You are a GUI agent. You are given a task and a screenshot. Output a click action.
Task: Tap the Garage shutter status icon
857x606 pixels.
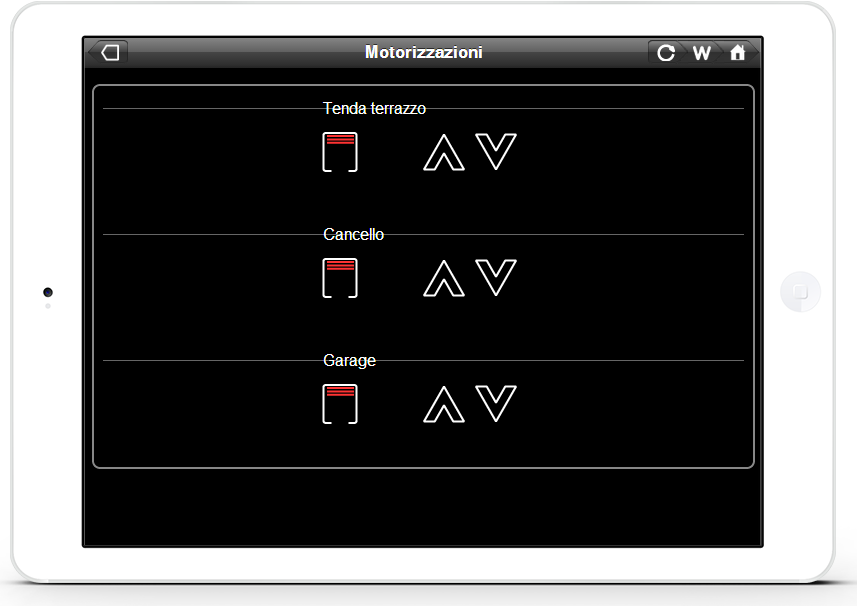(x=340, y=404)
